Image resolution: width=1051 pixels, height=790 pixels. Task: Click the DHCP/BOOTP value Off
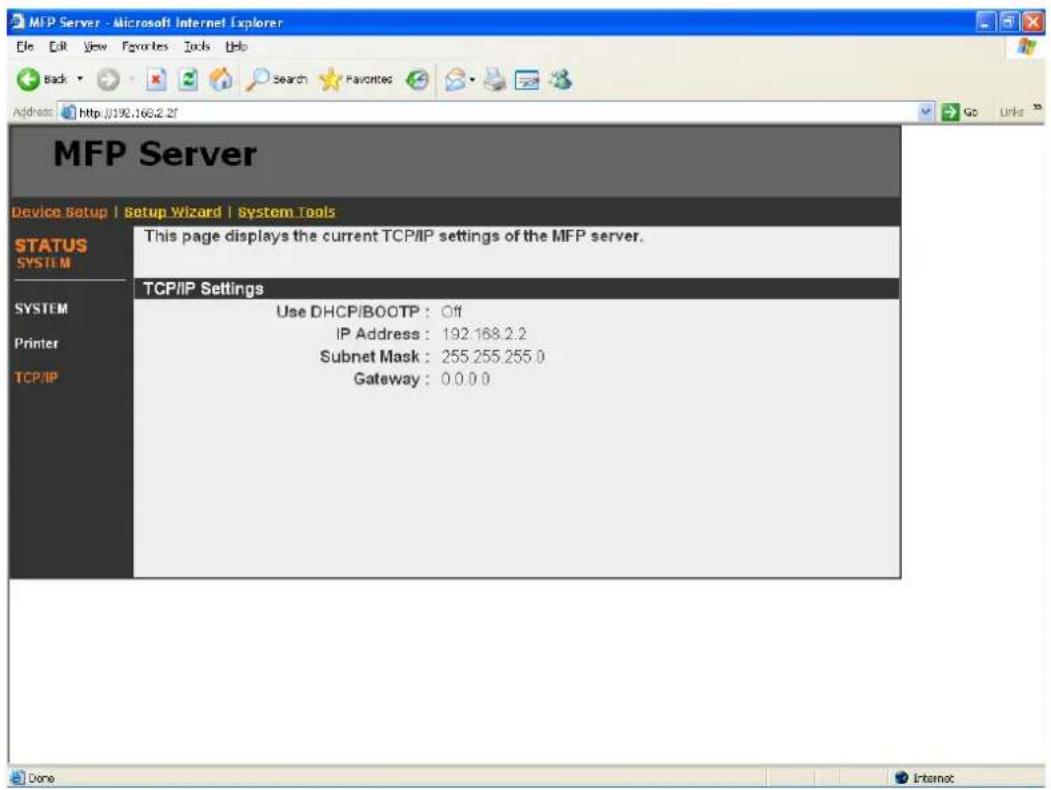click(x=451, y=312)
